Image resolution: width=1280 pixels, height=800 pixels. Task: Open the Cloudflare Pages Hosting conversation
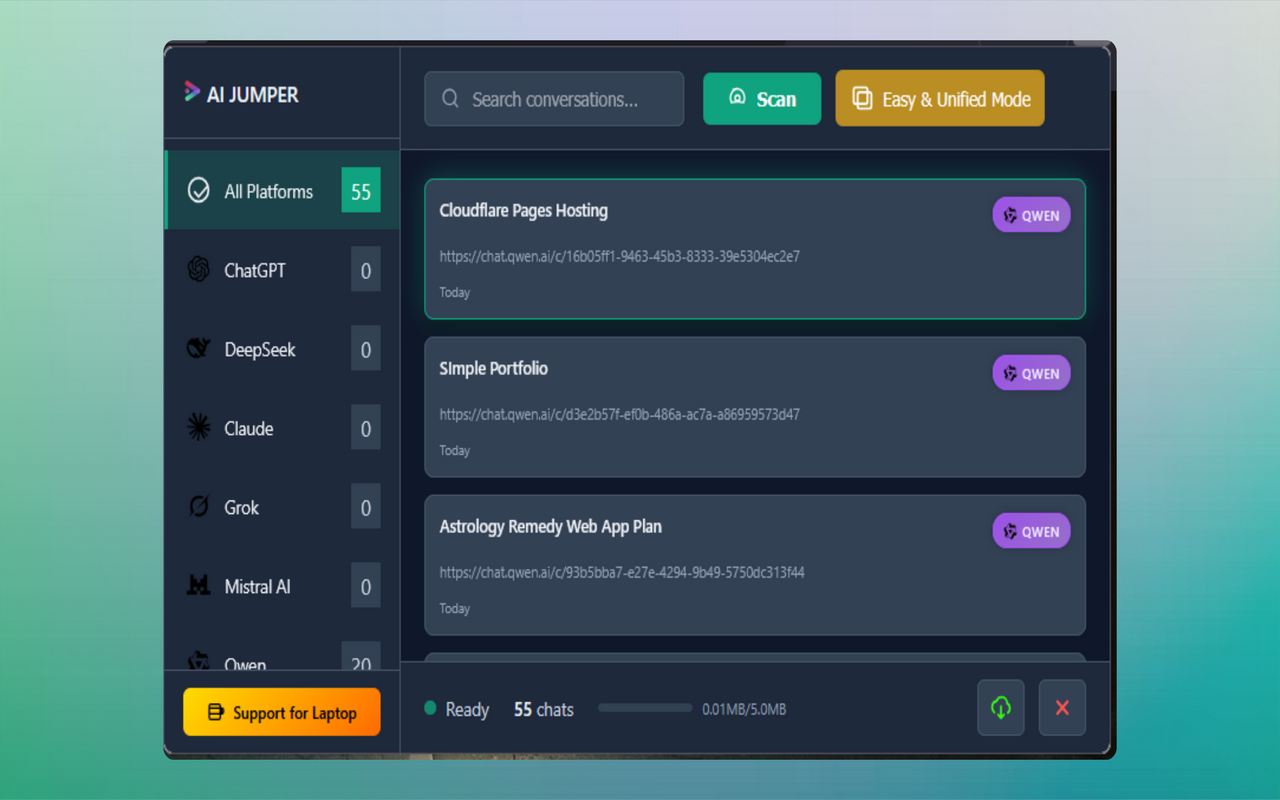pyautogui.click(x=755, y=249)
